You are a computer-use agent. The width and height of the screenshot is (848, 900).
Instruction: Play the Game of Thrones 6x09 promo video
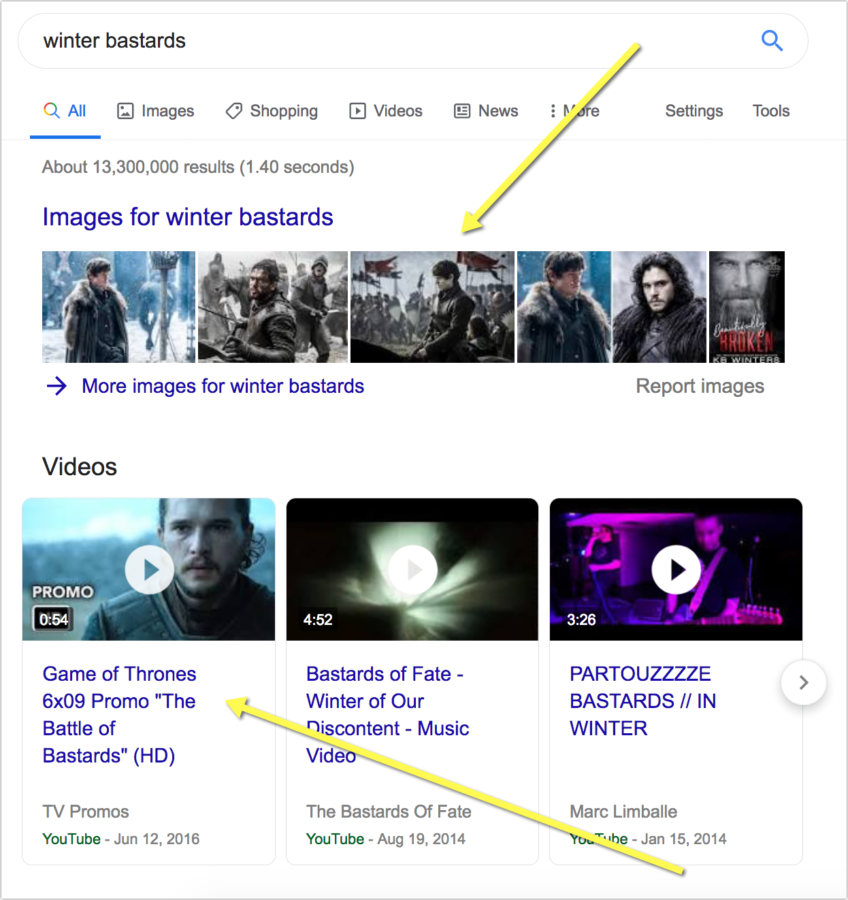[x=149, y=569]
